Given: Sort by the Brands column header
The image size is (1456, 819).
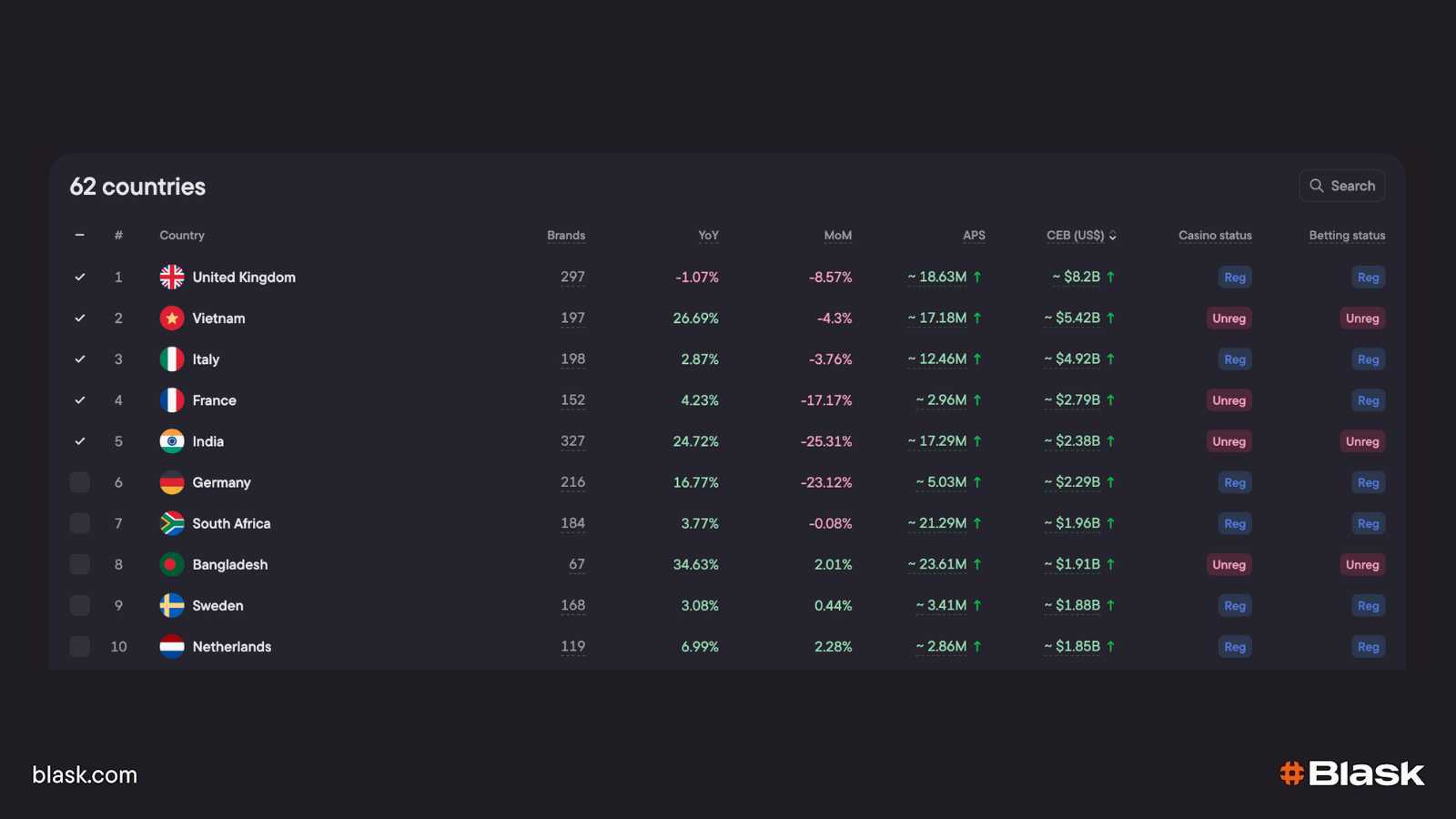Looking at the screenshot, I should (565, 235).
